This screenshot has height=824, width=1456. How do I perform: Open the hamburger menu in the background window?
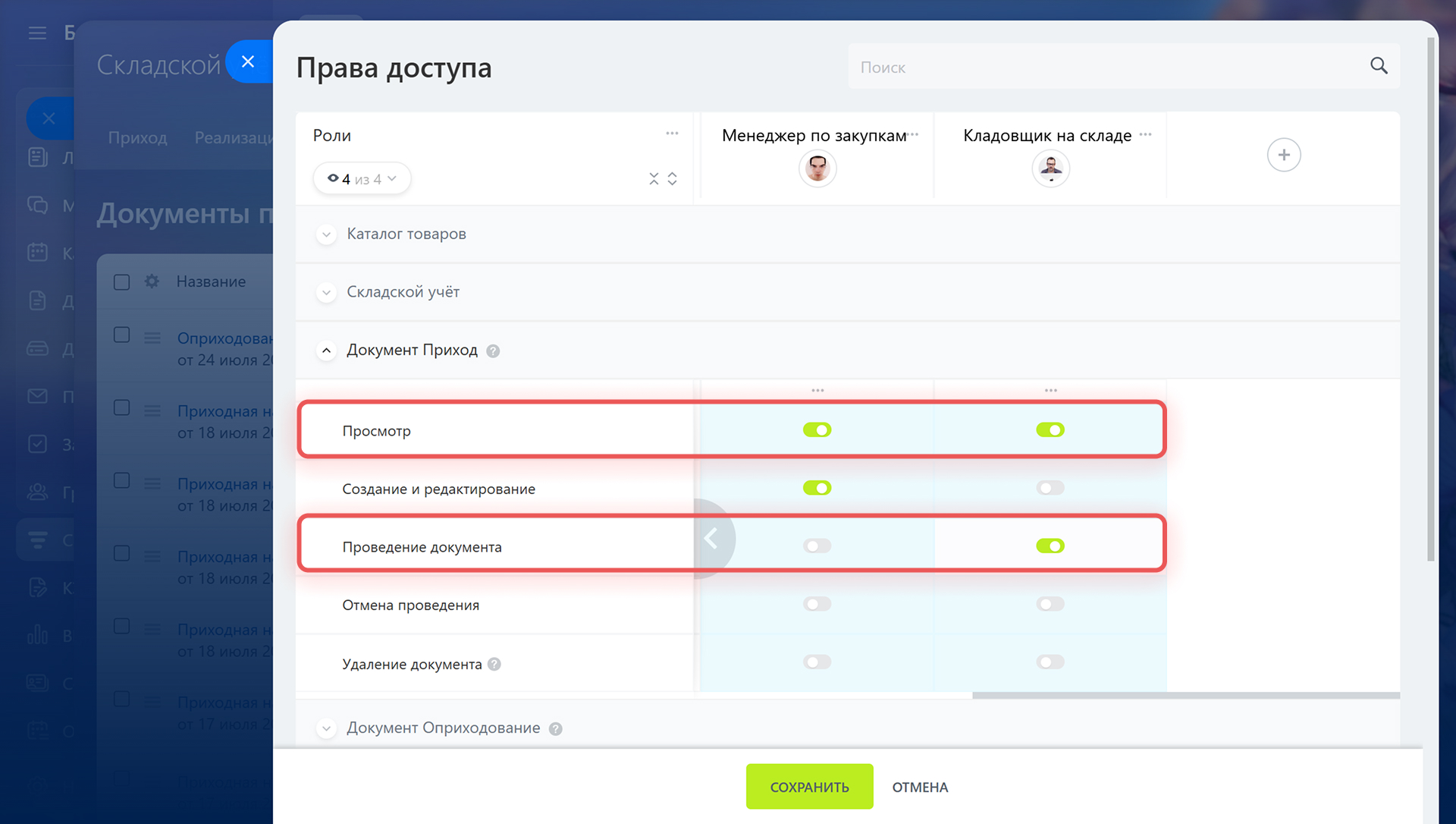click(x=37, y=33)
